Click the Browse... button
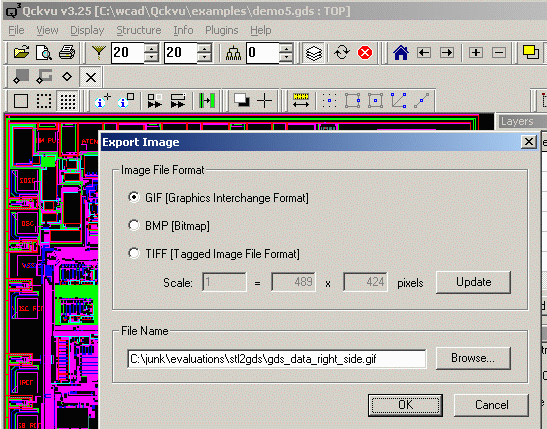The height and width of the screenshot is (429, 547). click(x=473, y=358)
